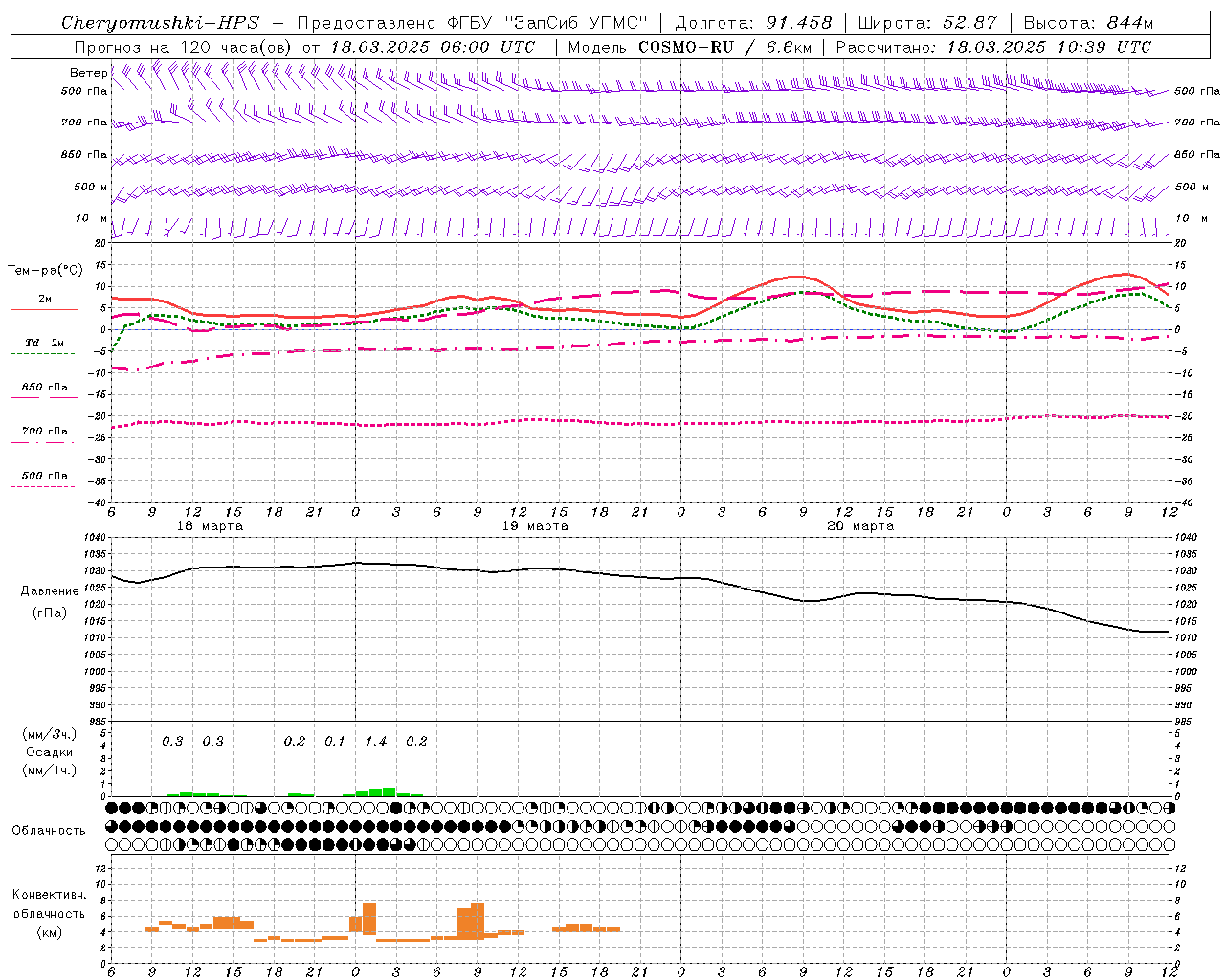Click the Ветер wind panel heading
This screenshot has height=980, width=1225.
click(88, 73)
